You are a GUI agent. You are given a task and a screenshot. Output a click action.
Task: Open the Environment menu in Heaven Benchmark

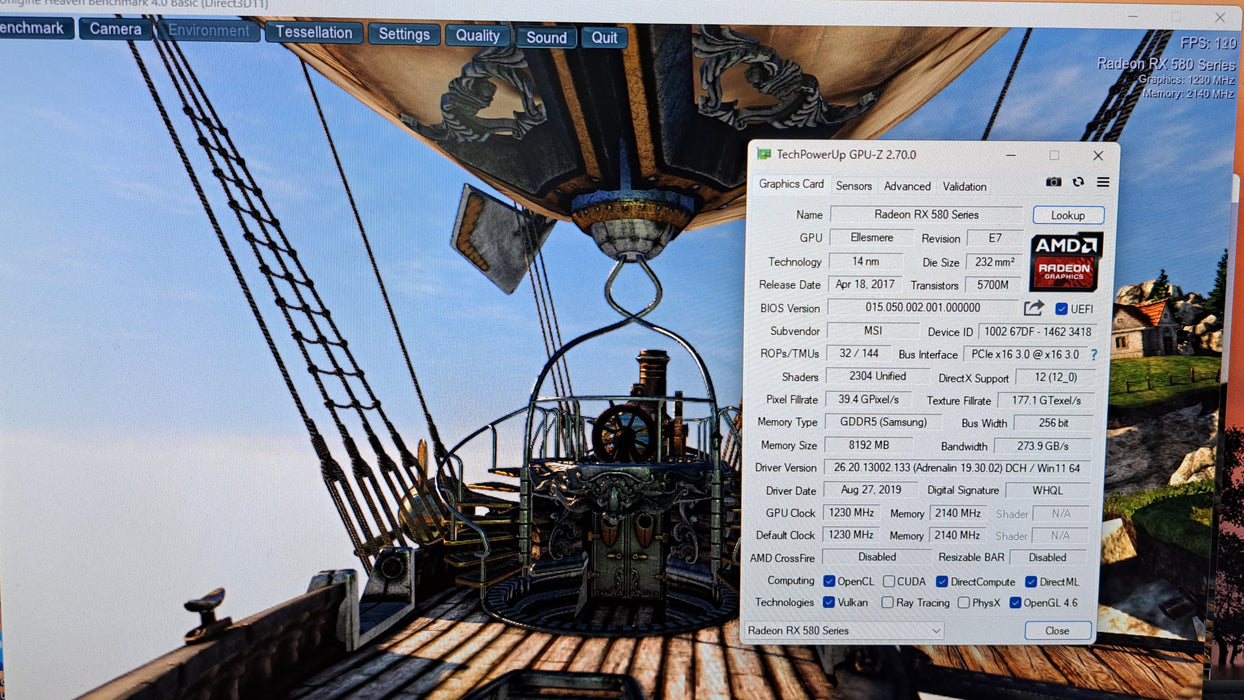[209, 30]
